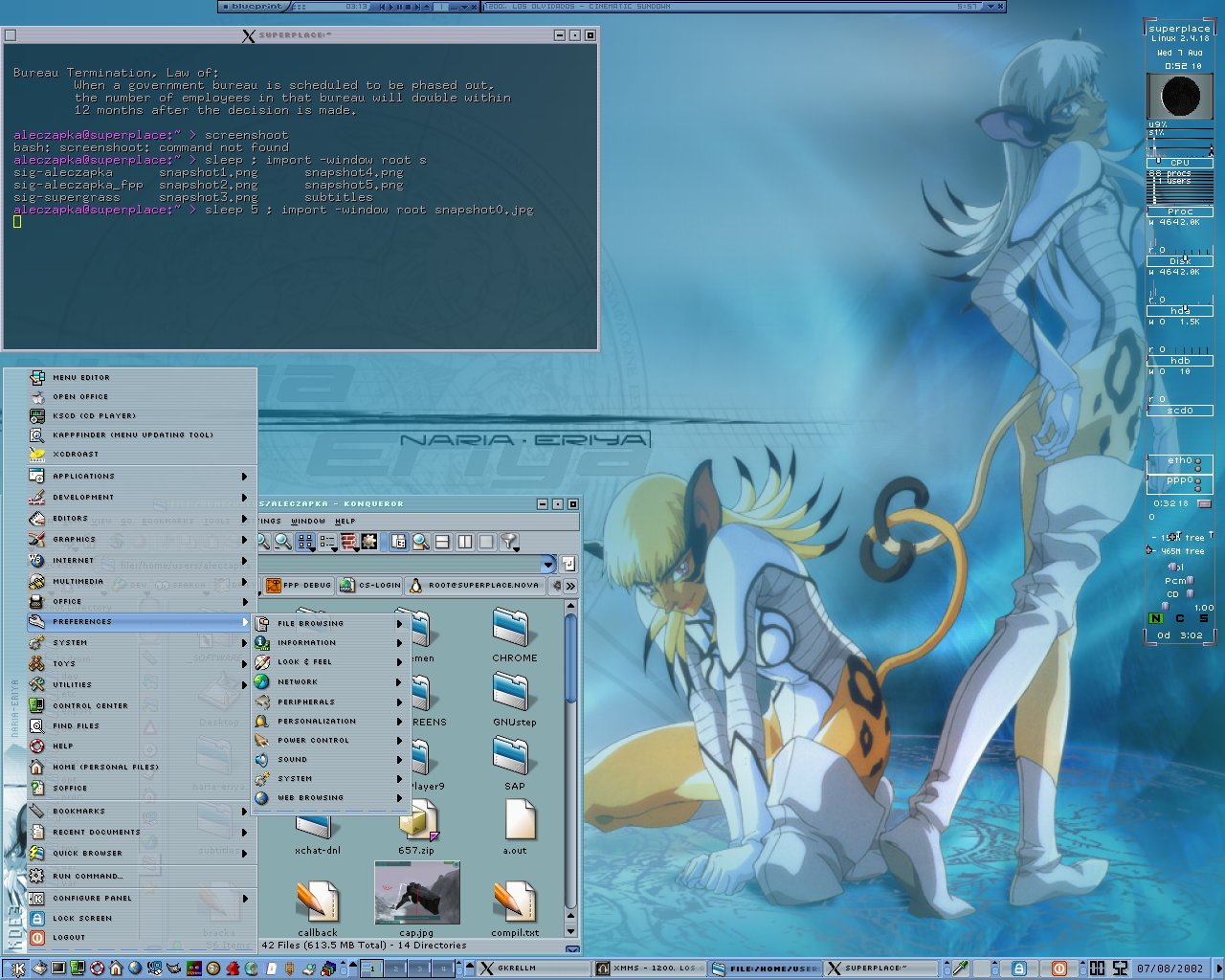Viewport: 1225px width, 980px height.
Task: Open the GNUstep folder in Konqueror
Action: (514, 701)
